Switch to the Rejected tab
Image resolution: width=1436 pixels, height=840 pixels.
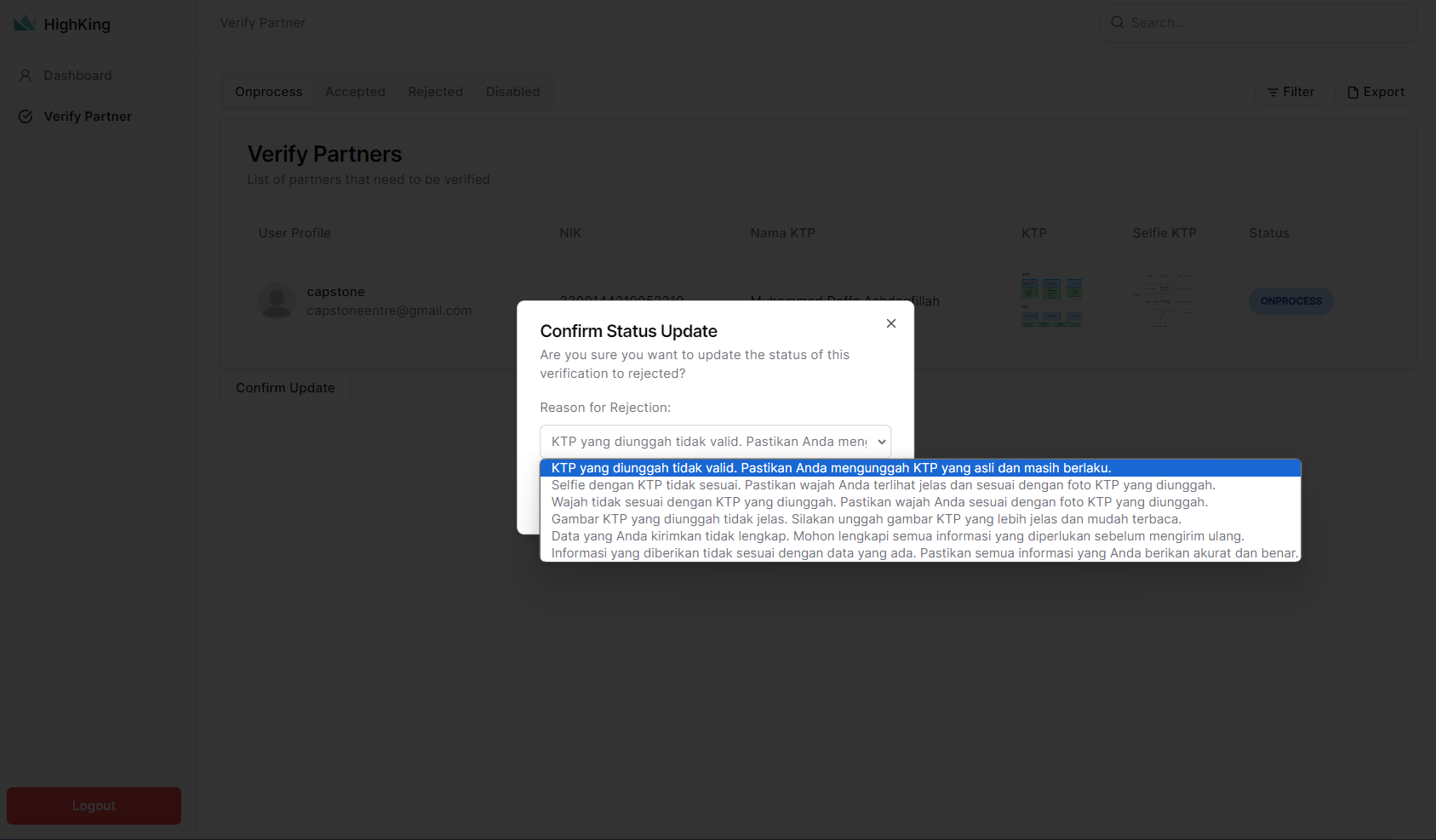point(435,92)
